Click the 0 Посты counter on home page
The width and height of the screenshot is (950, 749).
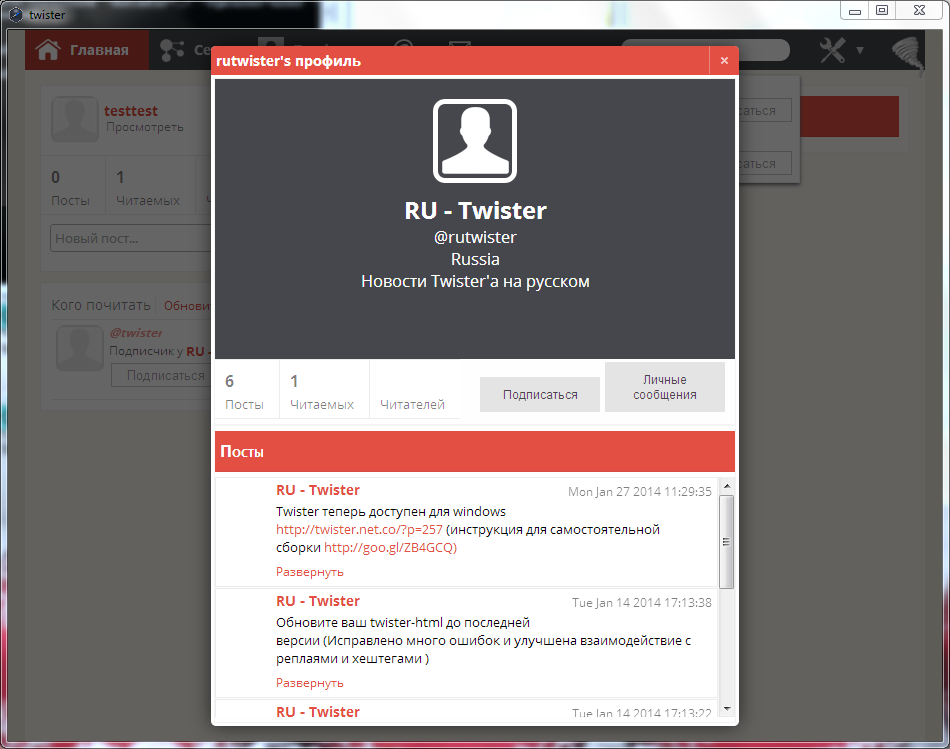pyautogui.click(x=70, y=188)
